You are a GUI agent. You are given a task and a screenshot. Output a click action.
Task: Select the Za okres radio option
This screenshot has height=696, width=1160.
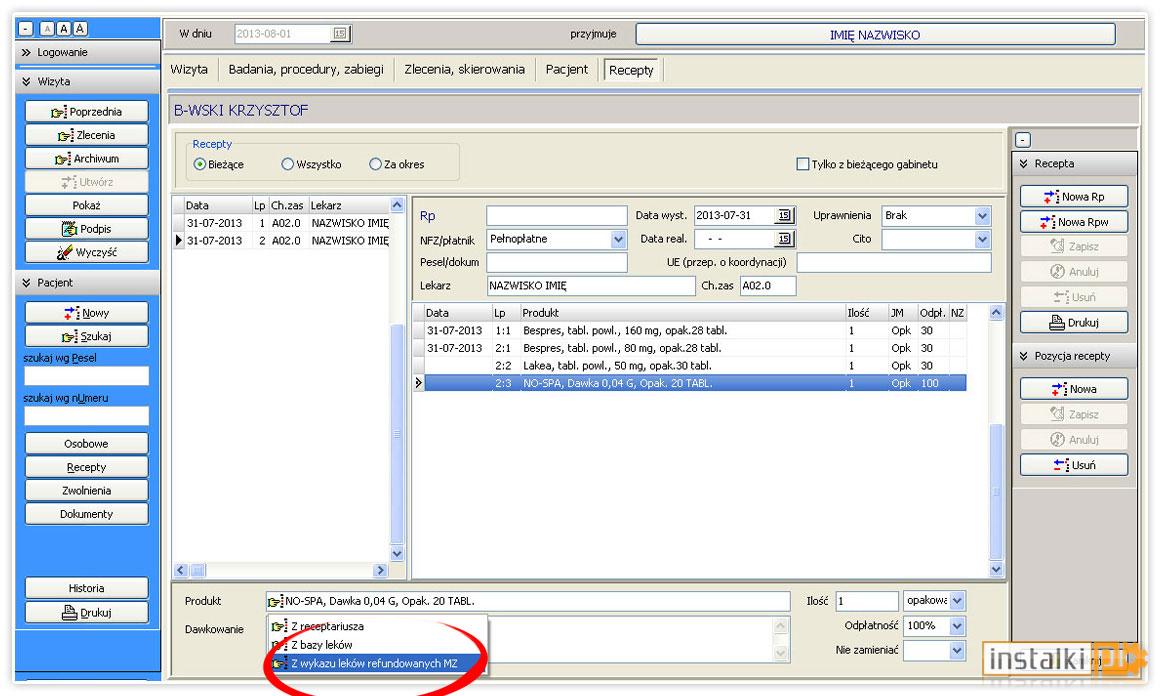[x=375, y=164]
